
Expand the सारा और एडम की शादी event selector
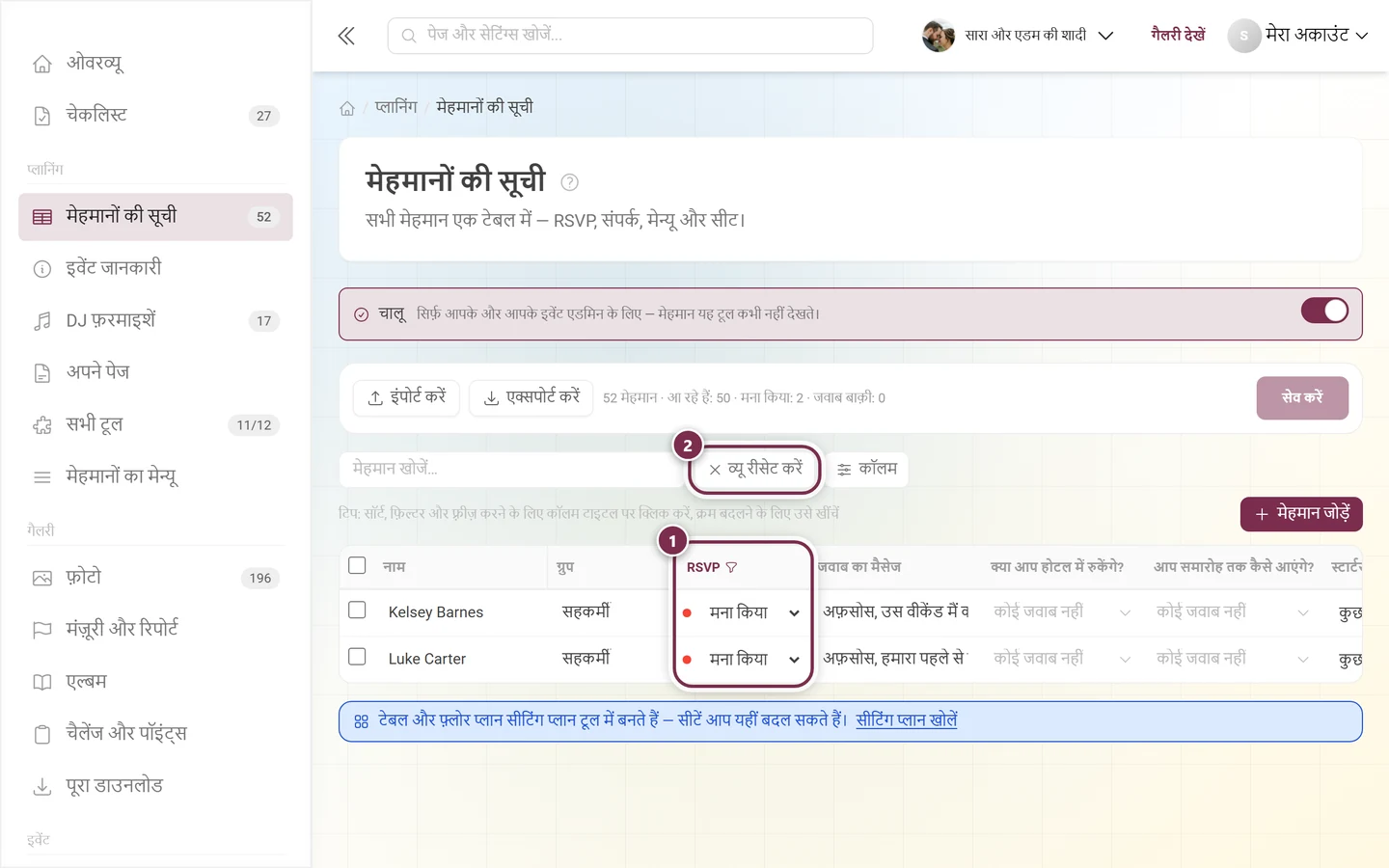(1018, 36)
